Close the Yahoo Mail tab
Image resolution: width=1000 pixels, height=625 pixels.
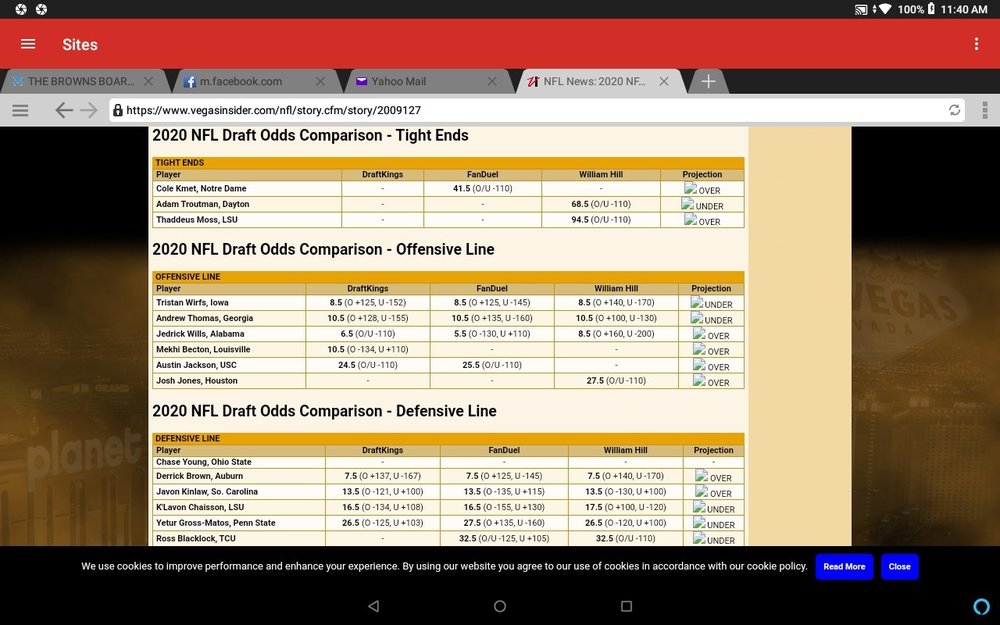492,81
